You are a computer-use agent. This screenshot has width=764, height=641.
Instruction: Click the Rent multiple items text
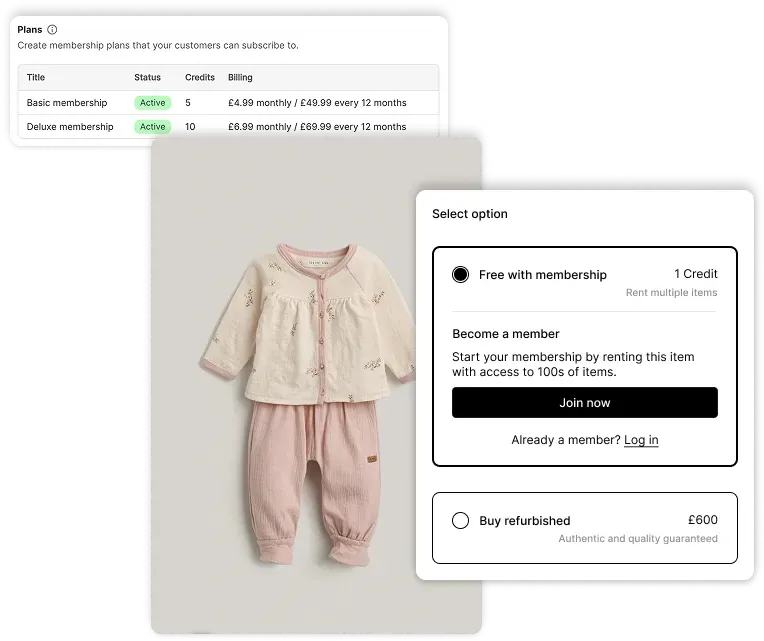pyautogui.click(x=671, y=292)
